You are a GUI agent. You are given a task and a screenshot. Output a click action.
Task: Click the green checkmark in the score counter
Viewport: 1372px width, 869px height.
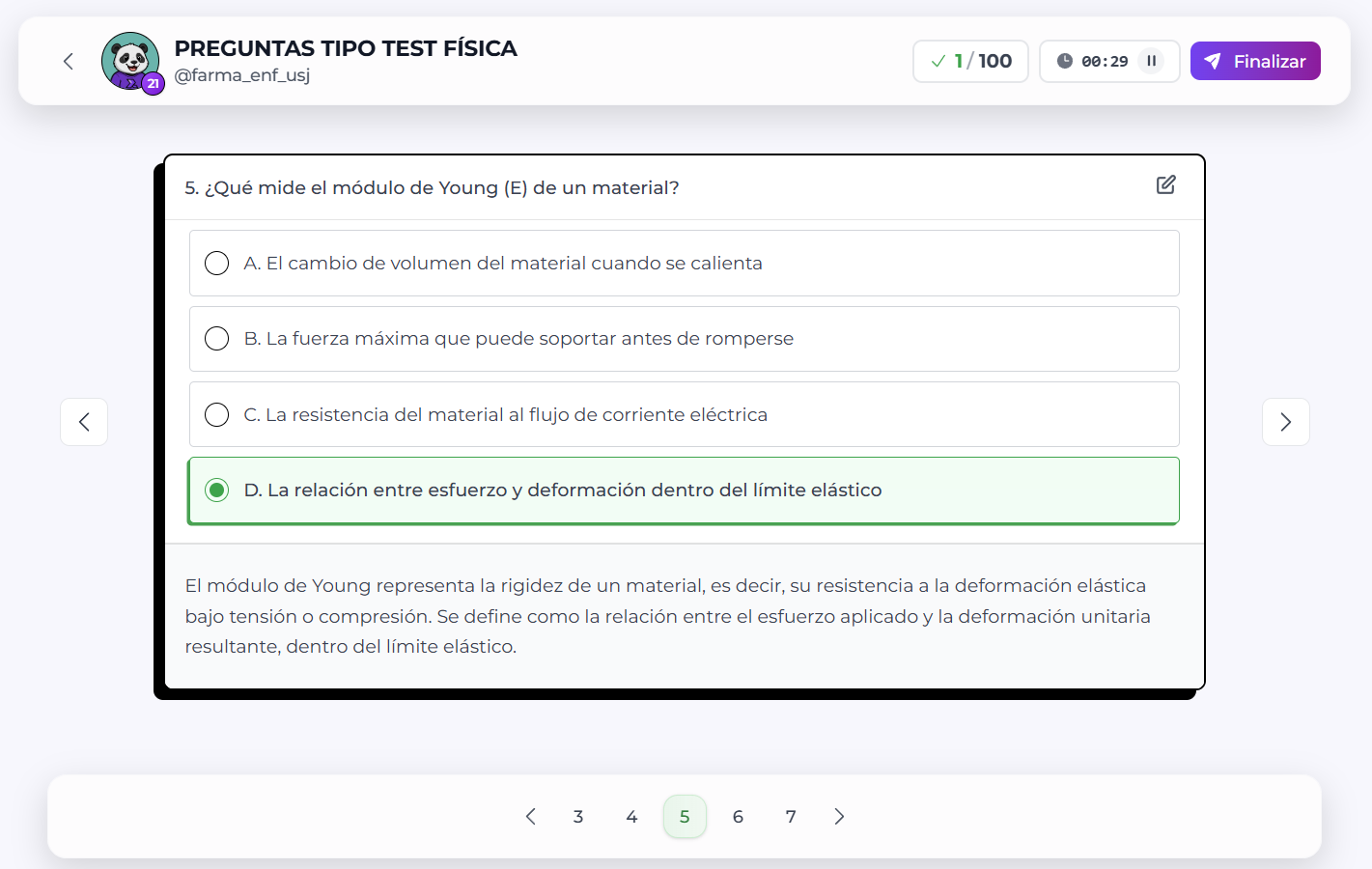click(938, 60)
